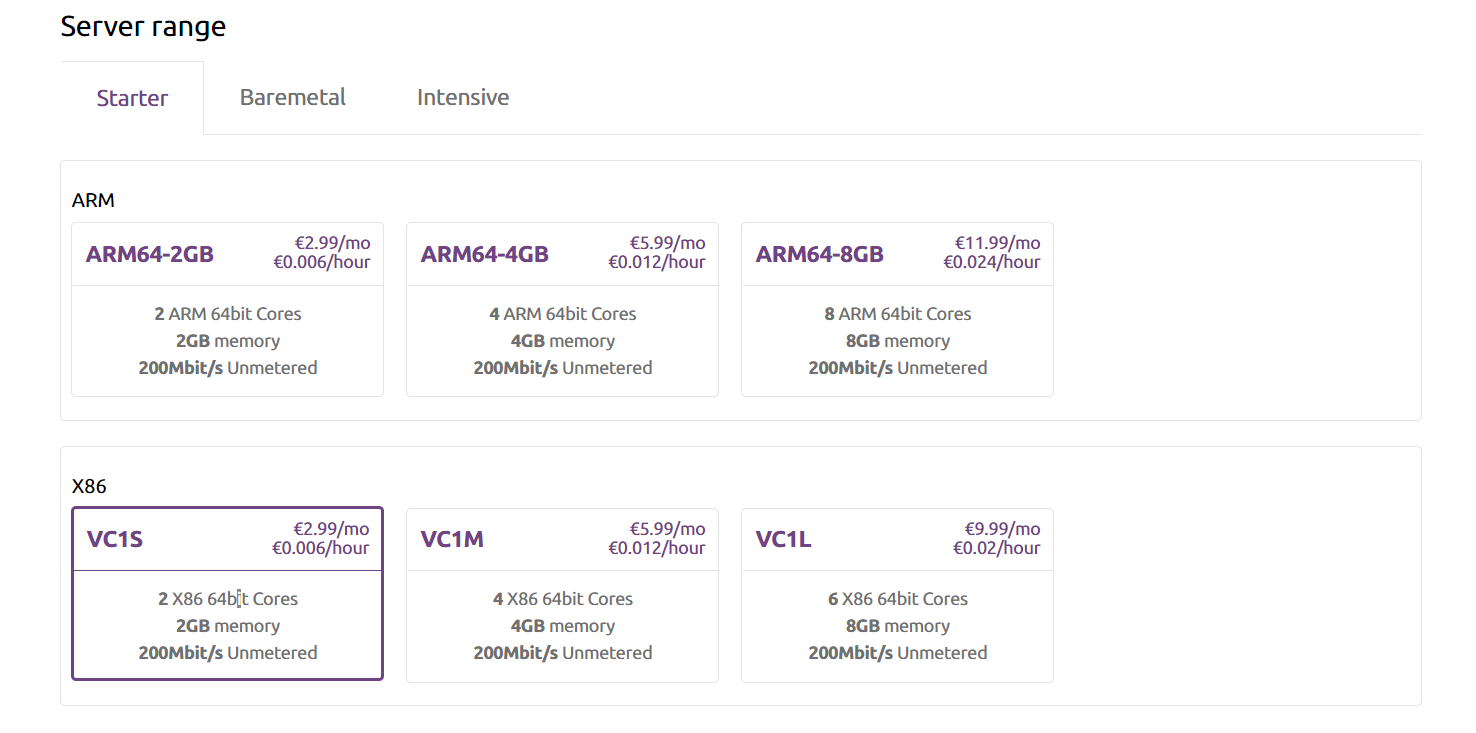Open the Intensive server tab
1476x733 pixels.
[x=463, y=97]
